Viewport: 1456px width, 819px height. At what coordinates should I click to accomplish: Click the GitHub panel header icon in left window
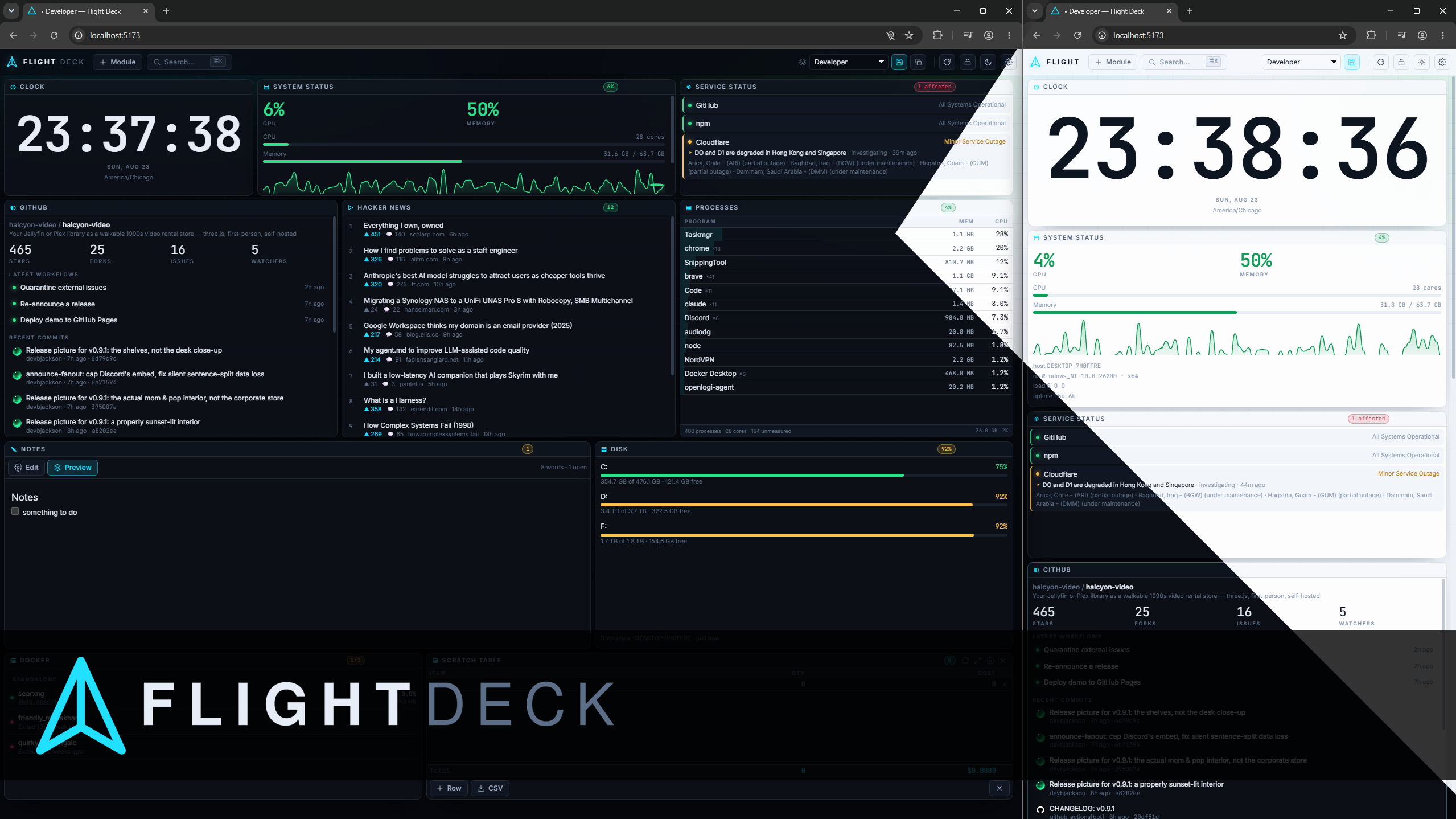pos(13,208)
